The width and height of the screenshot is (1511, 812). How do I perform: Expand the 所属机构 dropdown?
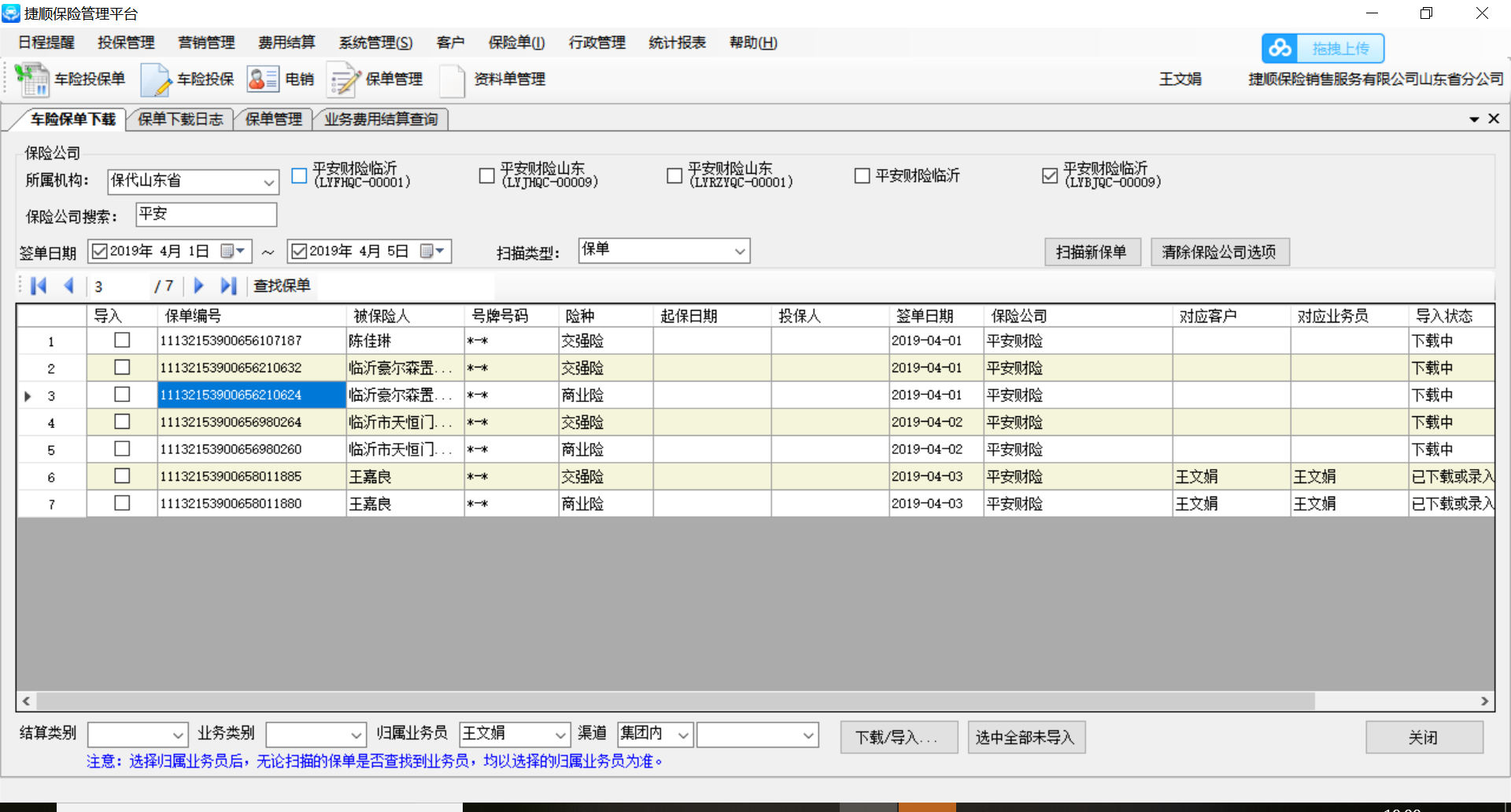pyautogui.click(x=268, y=183)
